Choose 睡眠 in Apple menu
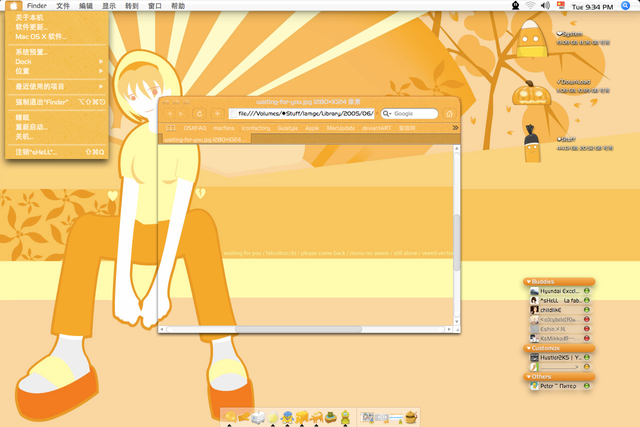 coord(57,118)
